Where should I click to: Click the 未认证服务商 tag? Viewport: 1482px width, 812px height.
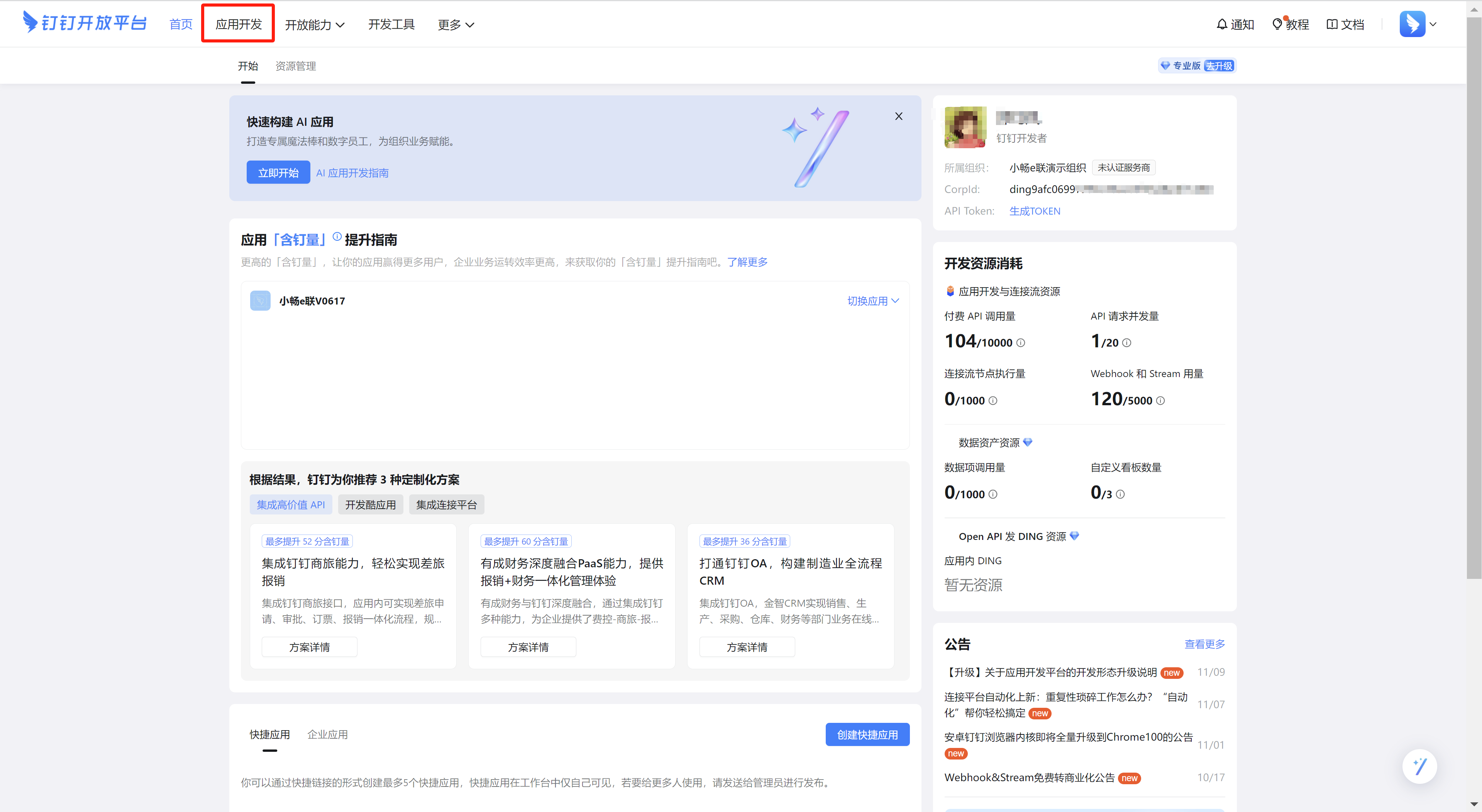click(x=1124, y=167)
